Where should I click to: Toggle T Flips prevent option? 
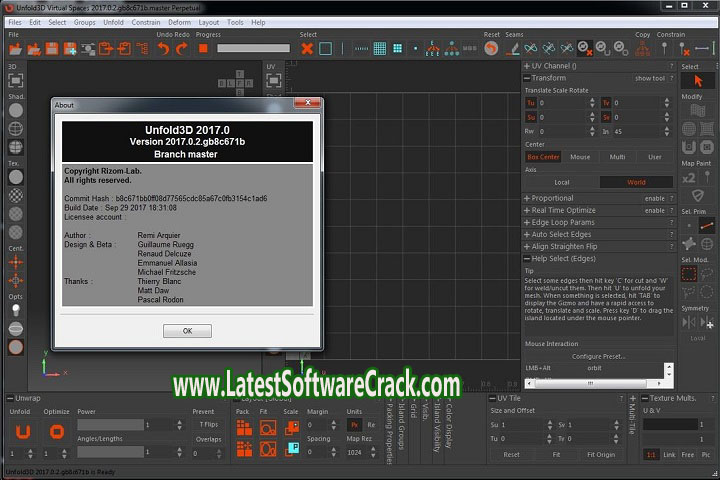[x=208, y=424]
